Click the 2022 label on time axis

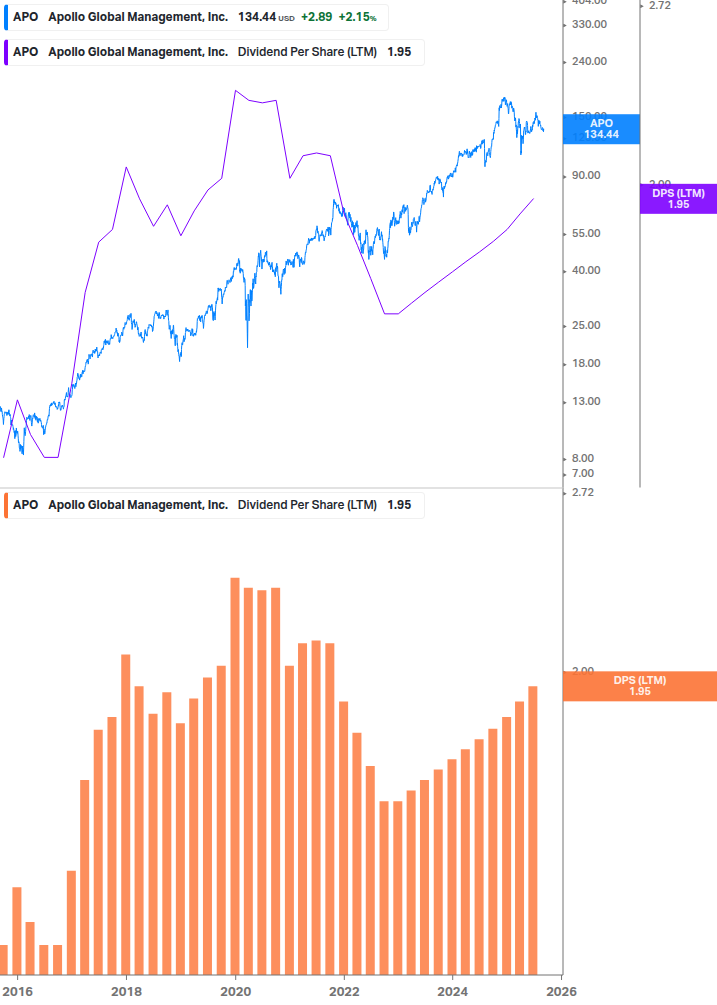[344, 992]
